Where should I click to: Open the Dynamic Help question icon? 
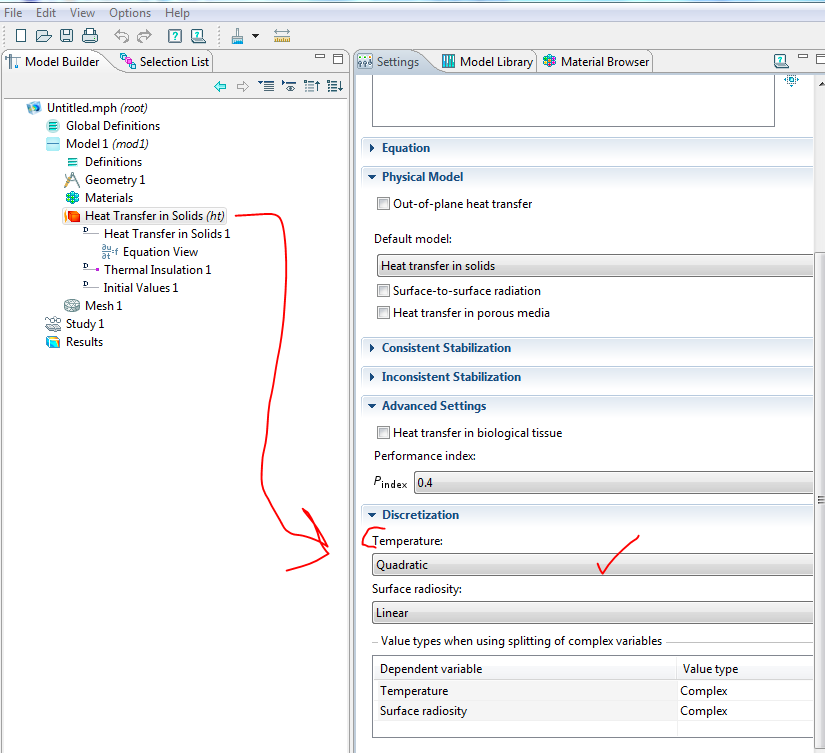(x=175, y=36)
